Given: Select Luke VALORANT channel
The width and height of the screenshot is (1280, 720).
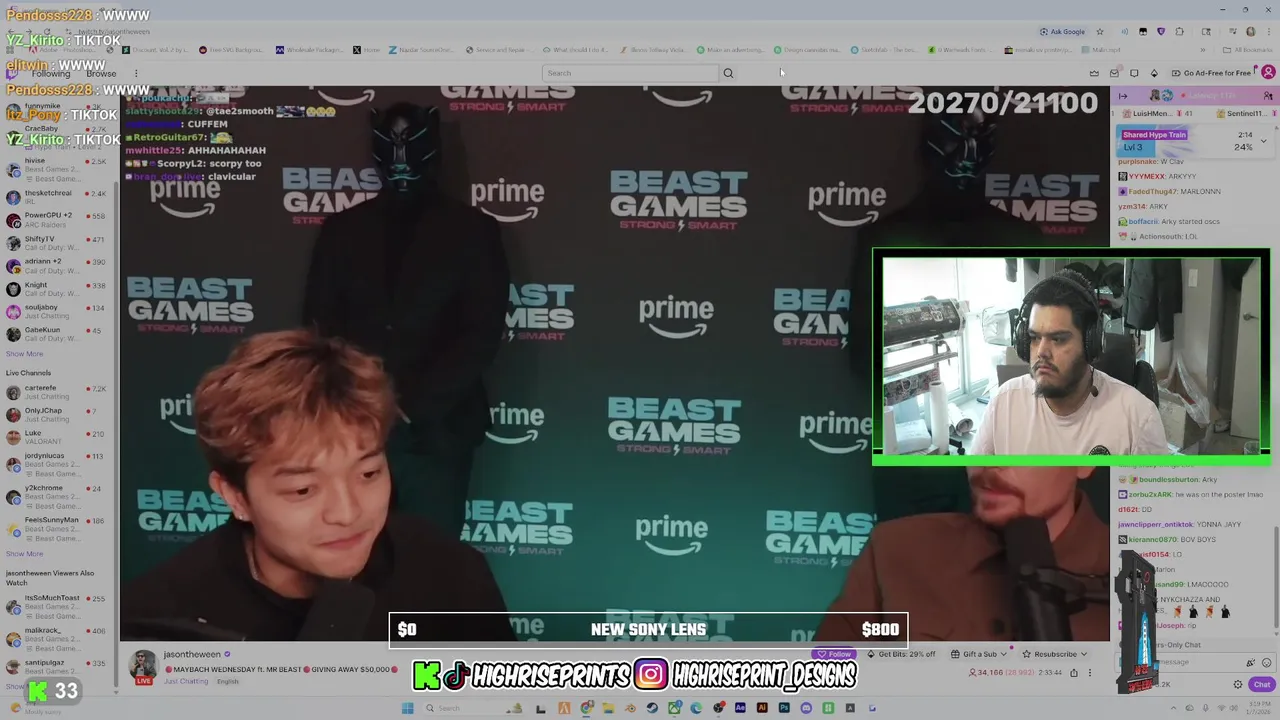Looking at the screenshot, I should pos(58,437).
